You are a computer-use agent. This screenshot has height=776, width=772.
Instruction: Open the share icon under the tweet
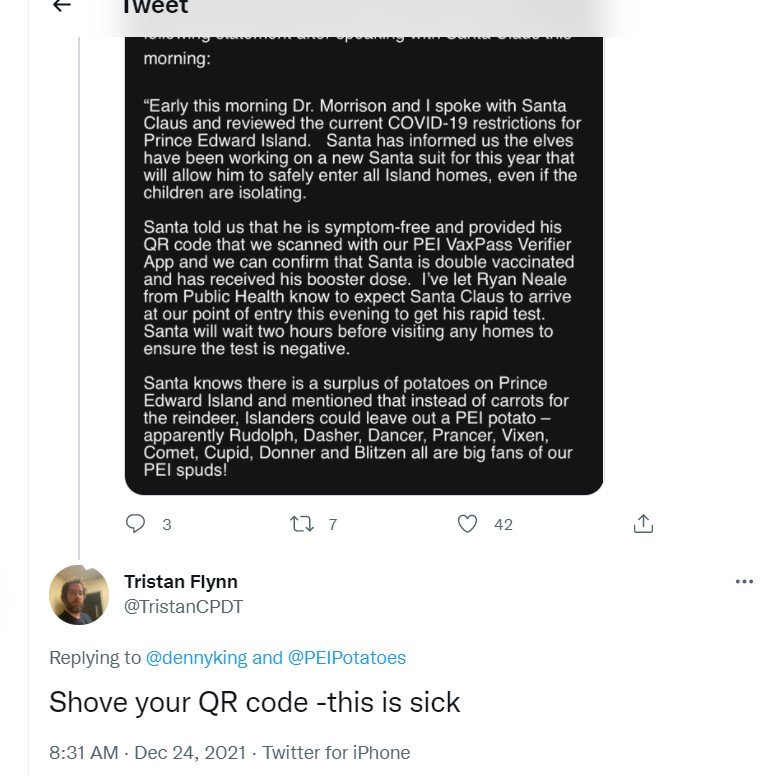644,523
